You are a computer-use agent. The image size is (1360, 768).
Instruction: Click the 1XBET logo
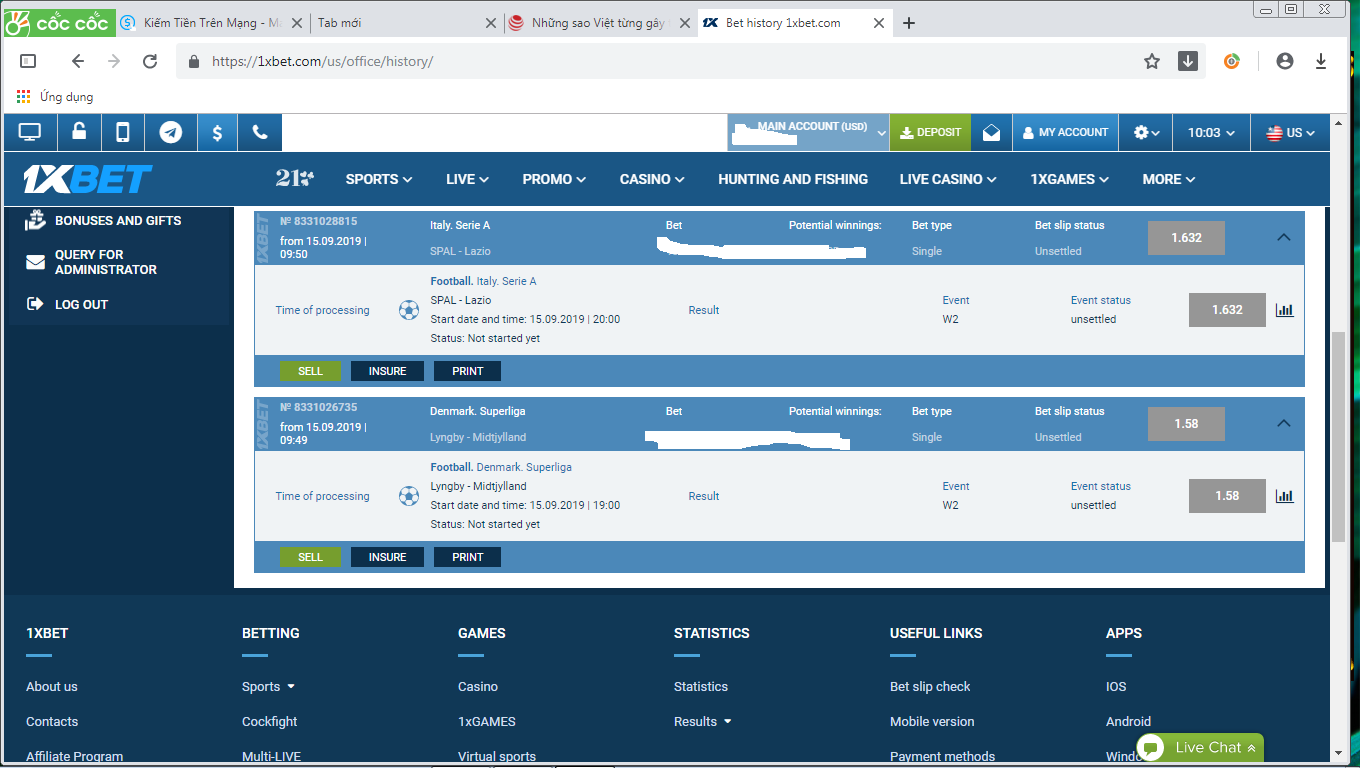(x=88, y=179)
